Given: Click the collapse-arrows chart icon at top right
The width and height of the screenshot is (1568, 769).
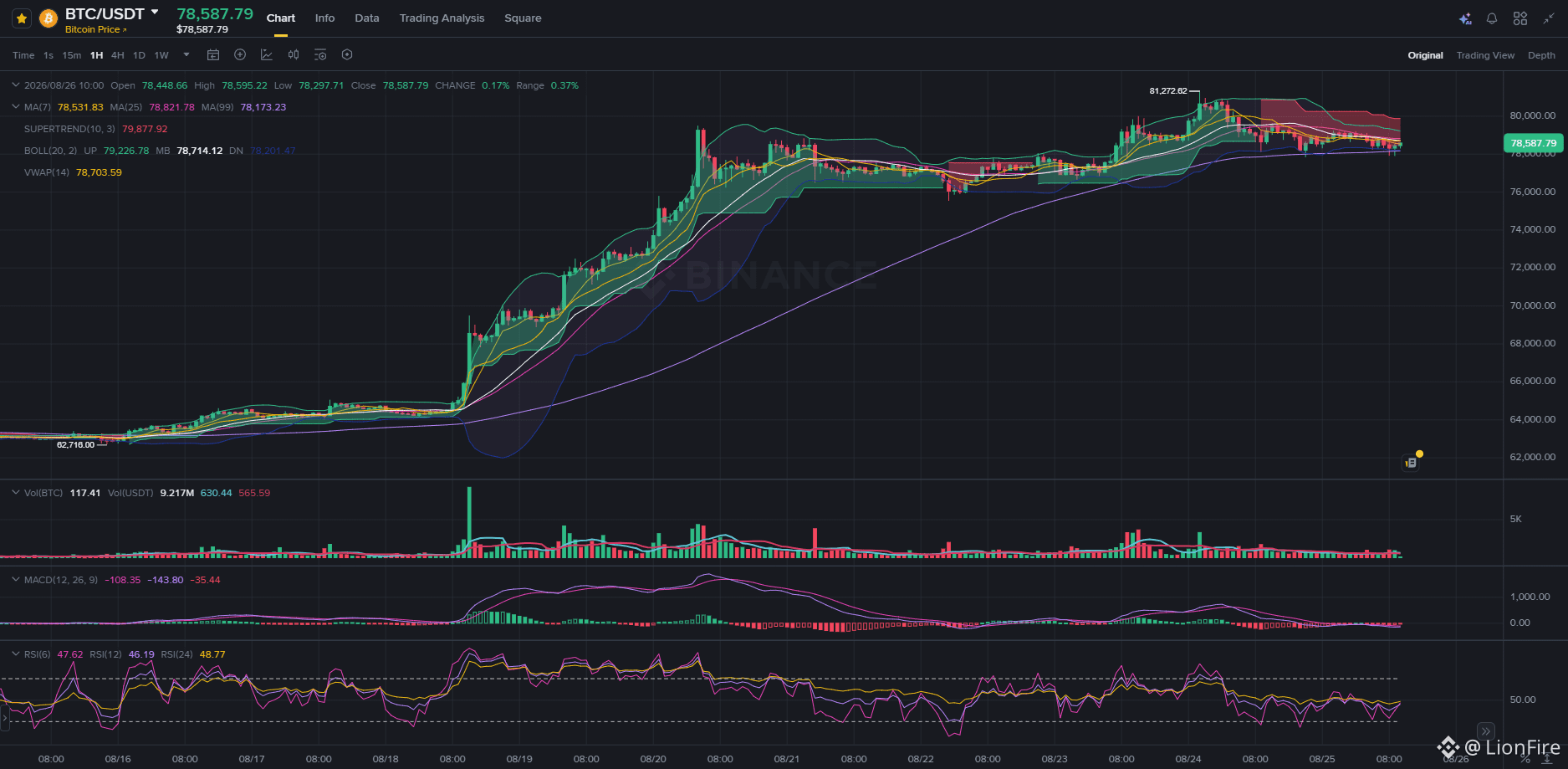Looking at the screenshot, I should [1549, 18].
